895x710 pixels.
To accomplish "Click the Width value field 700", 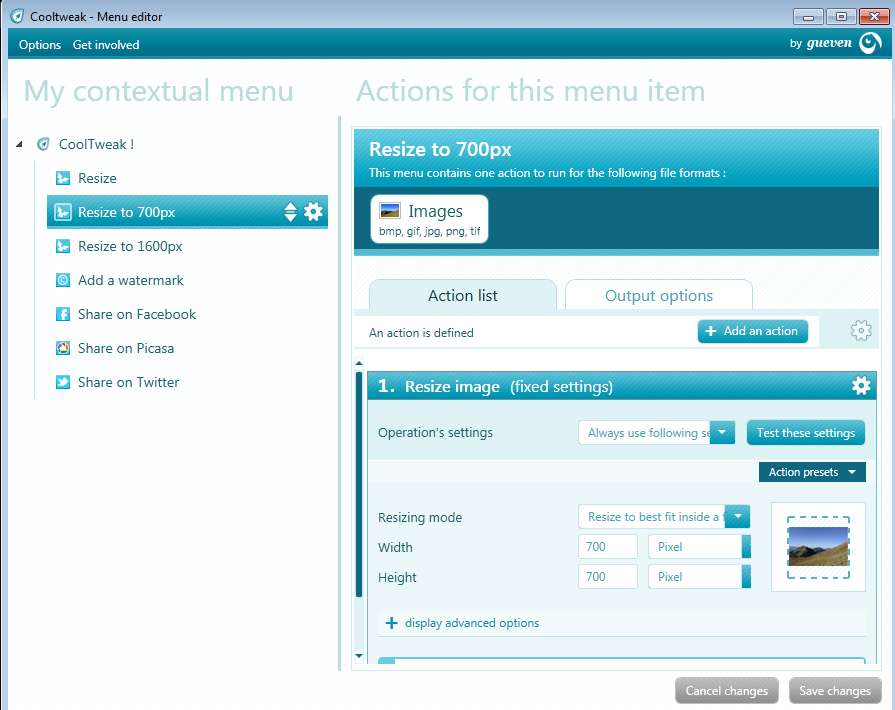I will click(607, 547).
